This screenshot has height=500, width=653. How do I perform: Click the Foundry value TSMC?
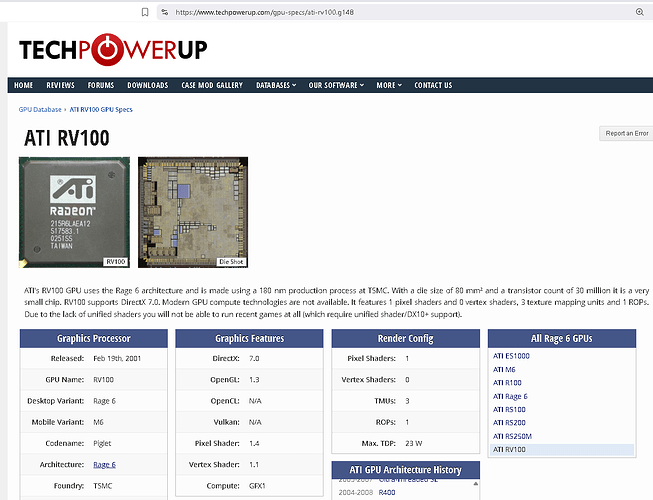(x=102, y=486)
